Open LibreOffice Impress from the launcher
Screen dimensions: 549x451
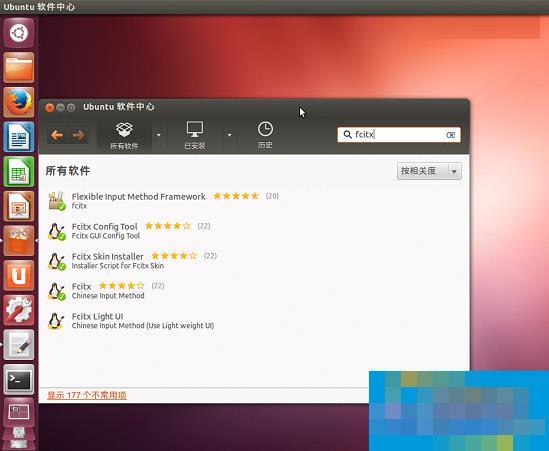pyautogui.click(x=19, y=206)
